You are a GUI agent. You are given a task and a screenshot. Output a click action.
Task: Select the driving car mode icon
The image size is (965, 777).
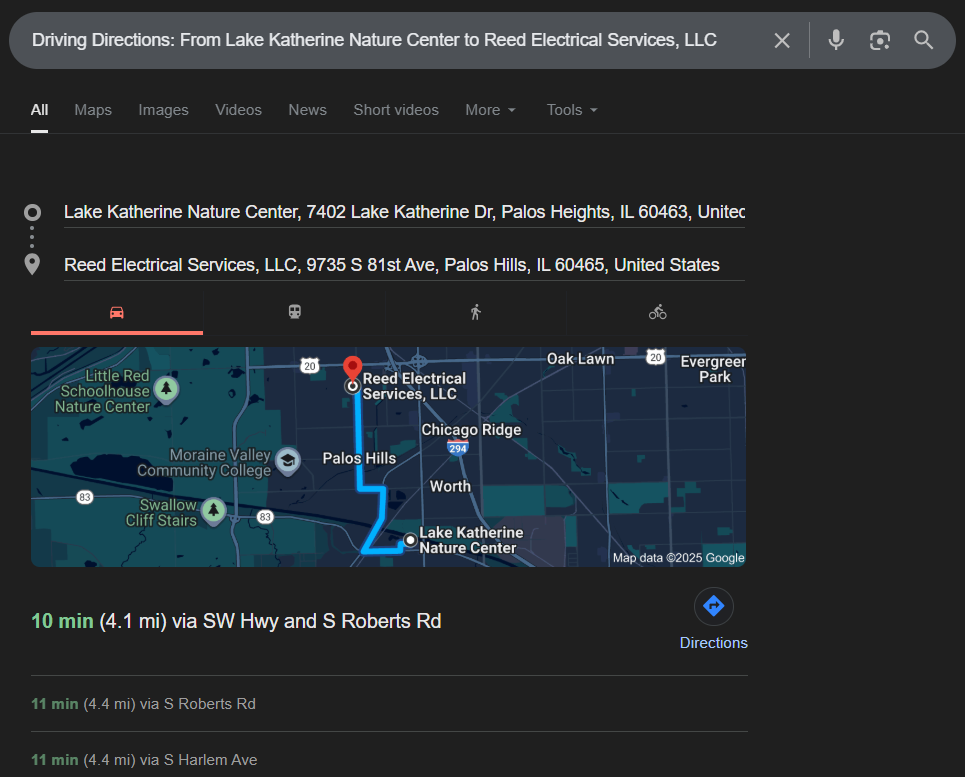117,312
